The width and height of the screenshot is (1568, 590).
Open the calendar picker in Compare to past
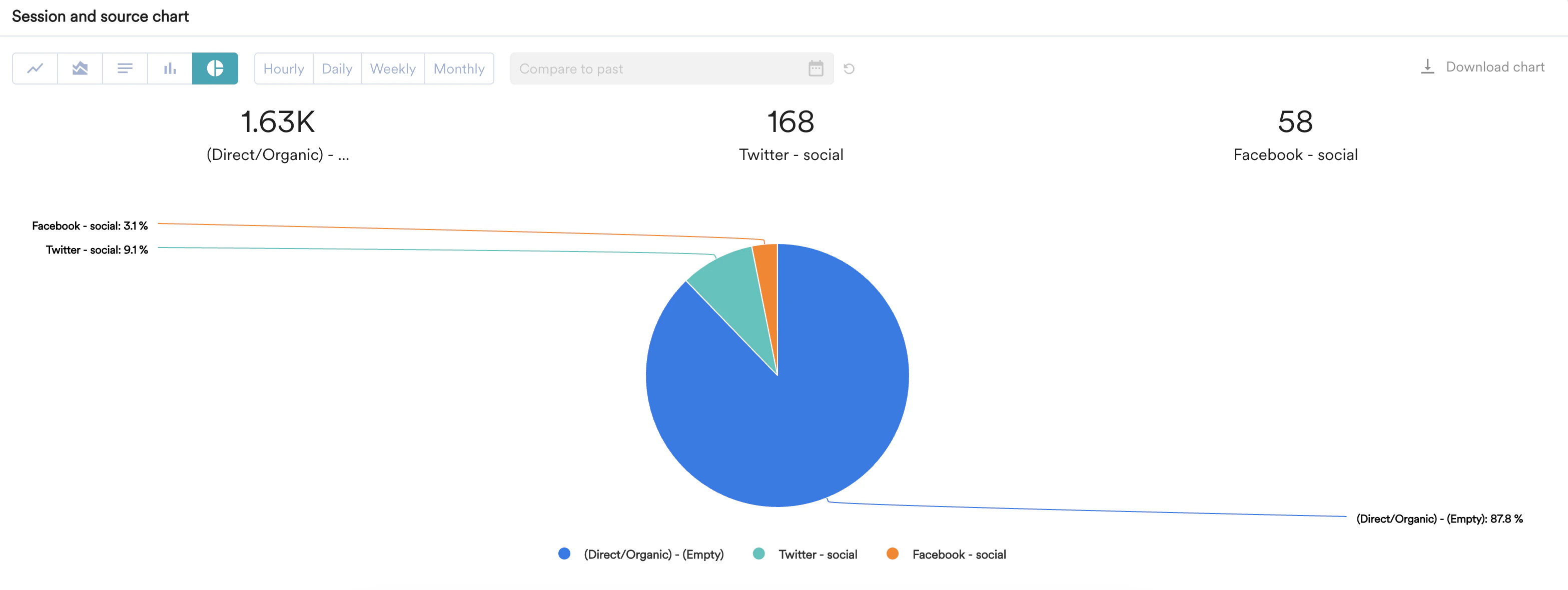(x=816, y=68)
